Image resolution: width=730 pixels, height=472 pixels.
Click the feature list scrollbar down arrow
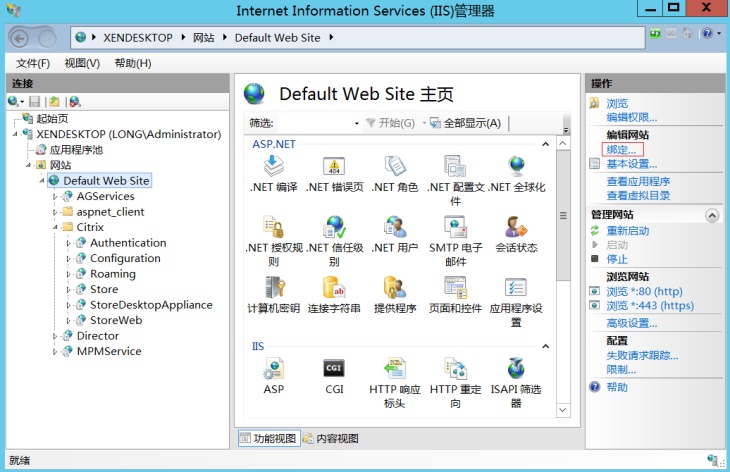(x=563, y=410)
